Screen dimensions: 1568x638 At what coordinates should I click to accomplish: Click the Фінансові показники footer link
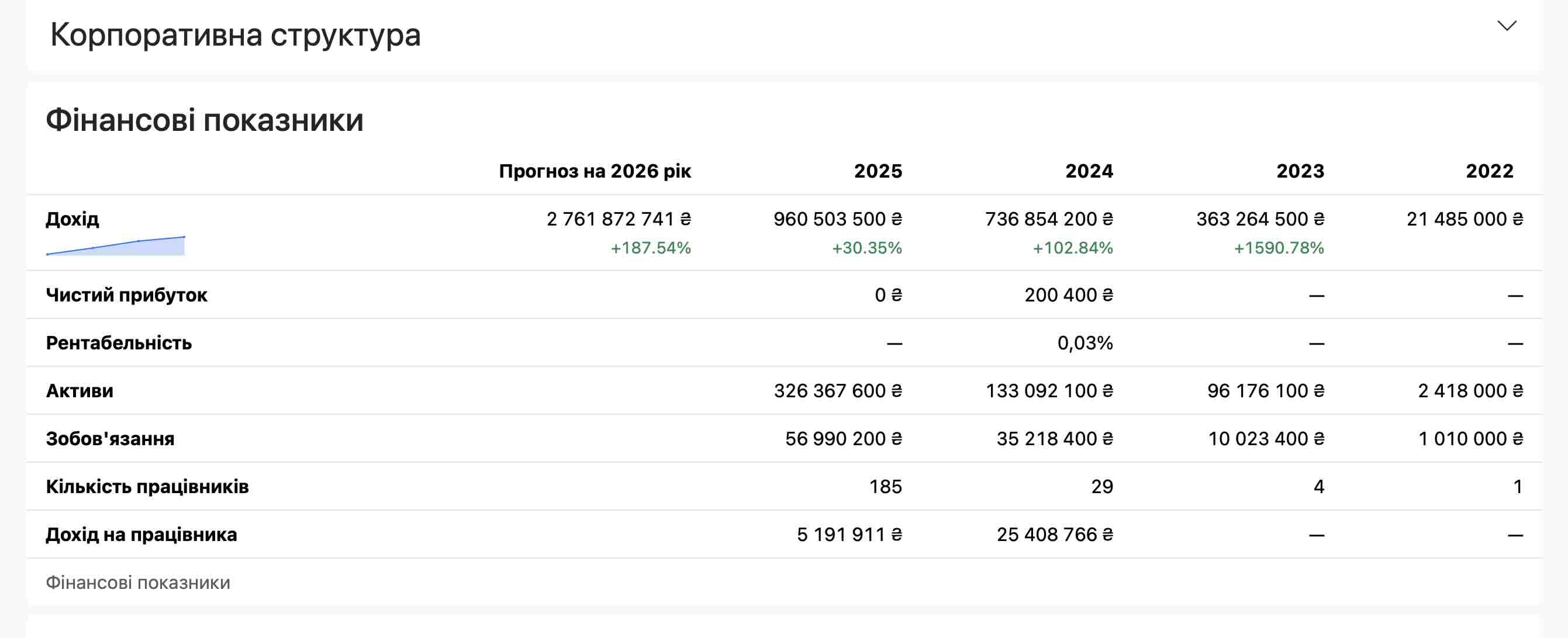[x=138, y=582]
